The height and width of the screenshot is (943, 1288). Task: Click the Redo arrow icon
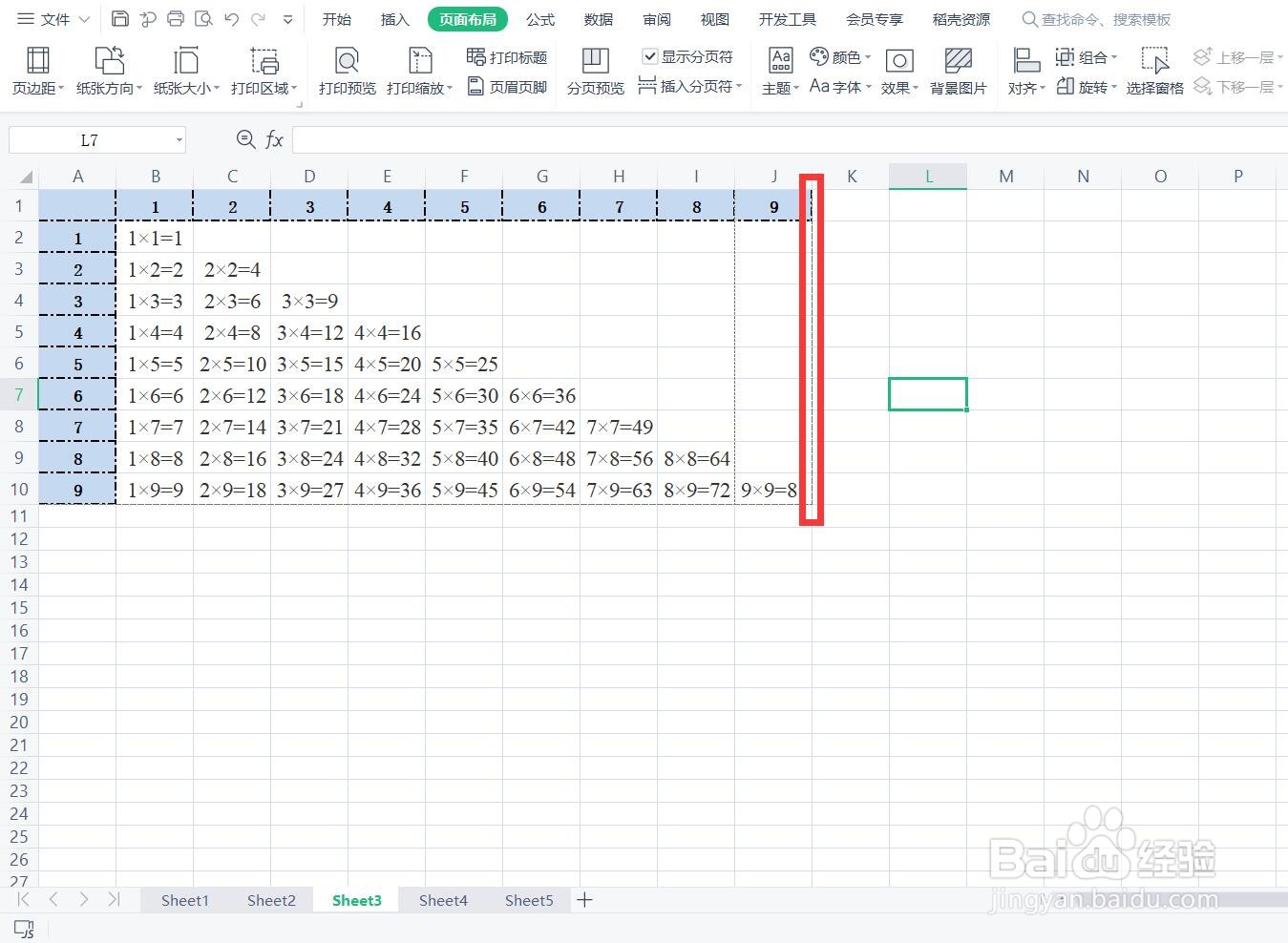[258, 19]
